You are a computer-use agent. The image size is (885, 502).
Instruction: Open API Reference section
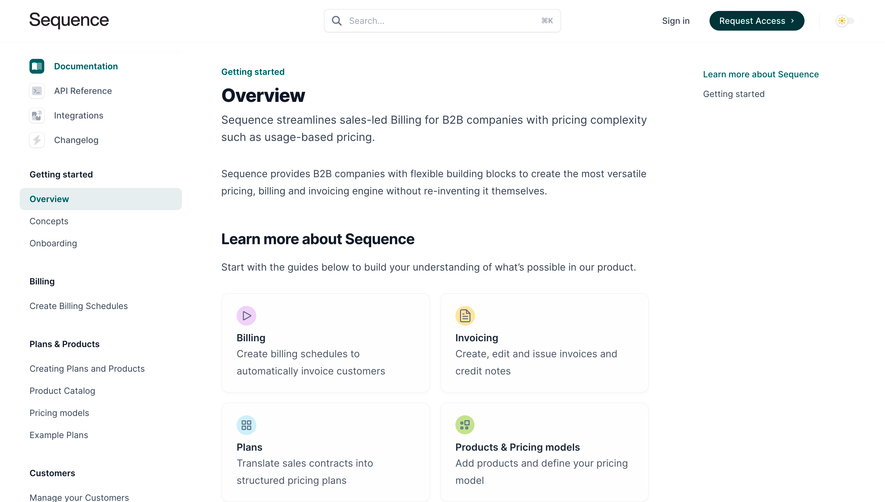point(83,91)
